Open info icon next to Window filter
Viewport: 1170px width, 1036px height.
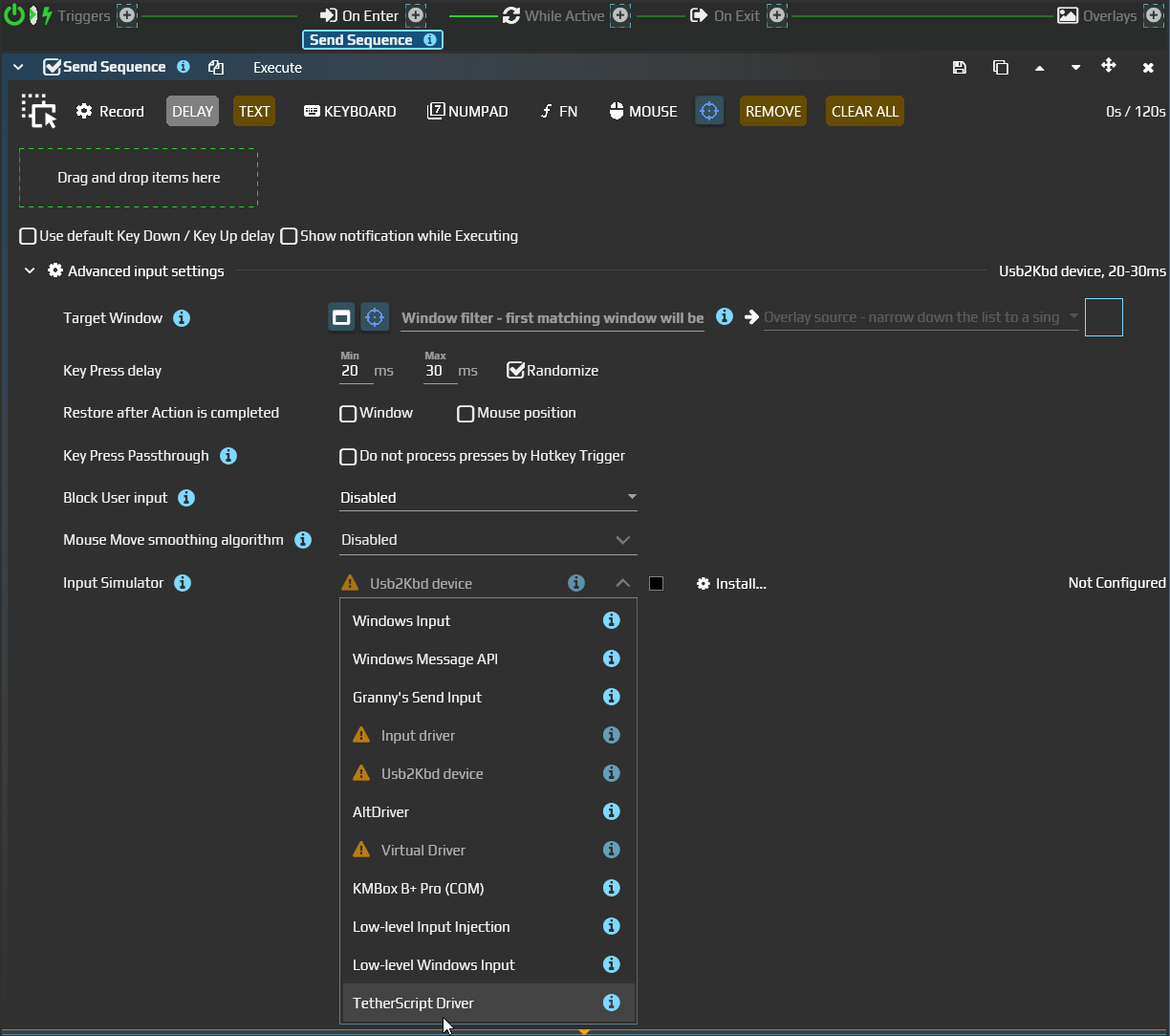pos(725,316)
